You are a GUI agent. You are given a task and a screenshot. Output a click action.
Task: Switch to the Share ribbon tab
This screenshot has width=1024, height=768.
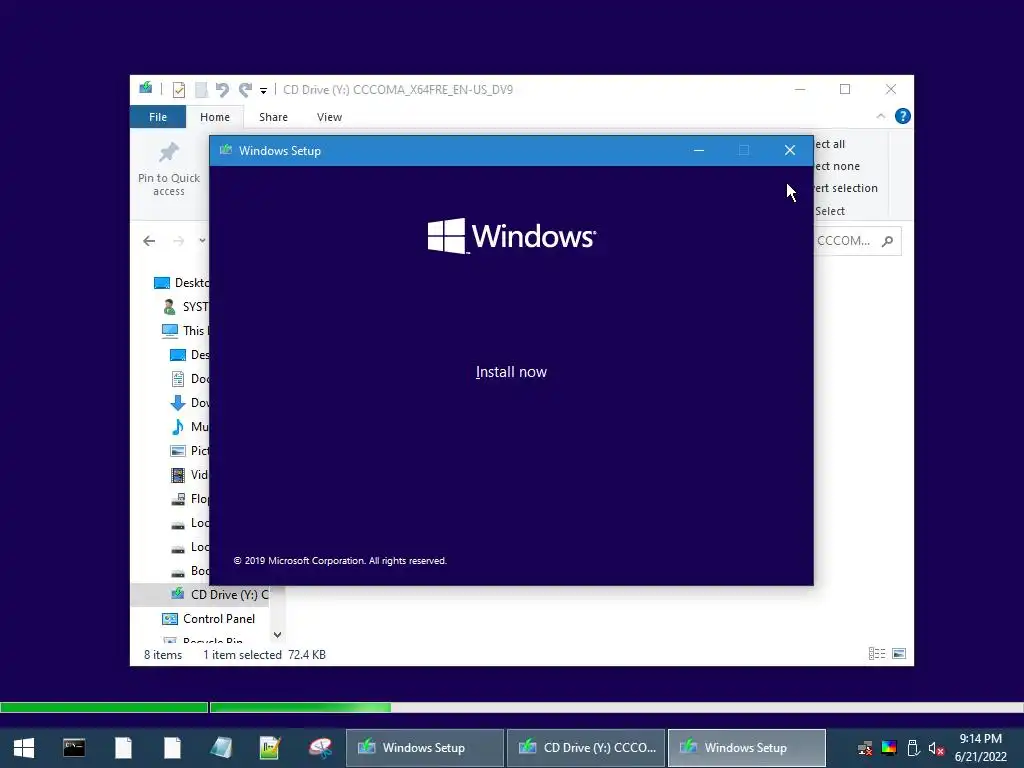coord(273,117)
